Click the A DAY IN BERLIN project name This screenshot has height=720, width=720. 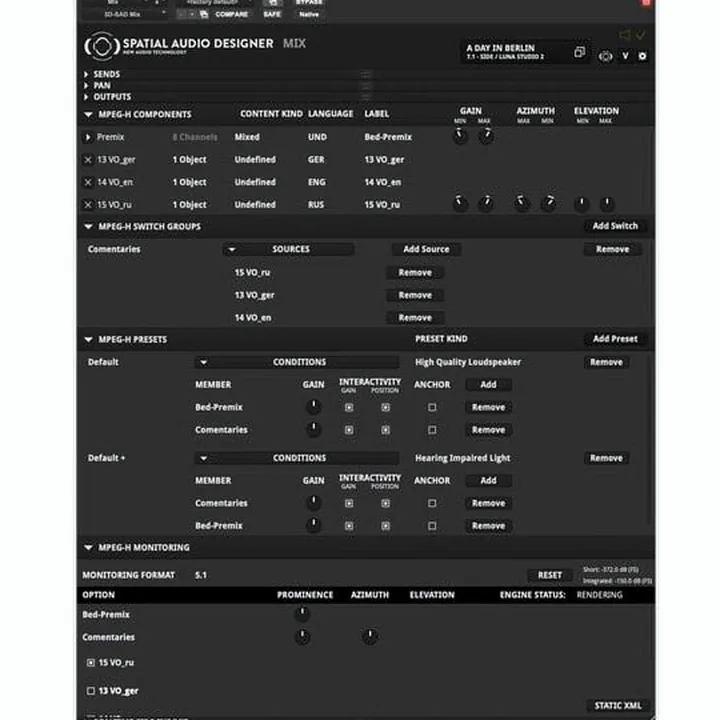pos(501,48)
